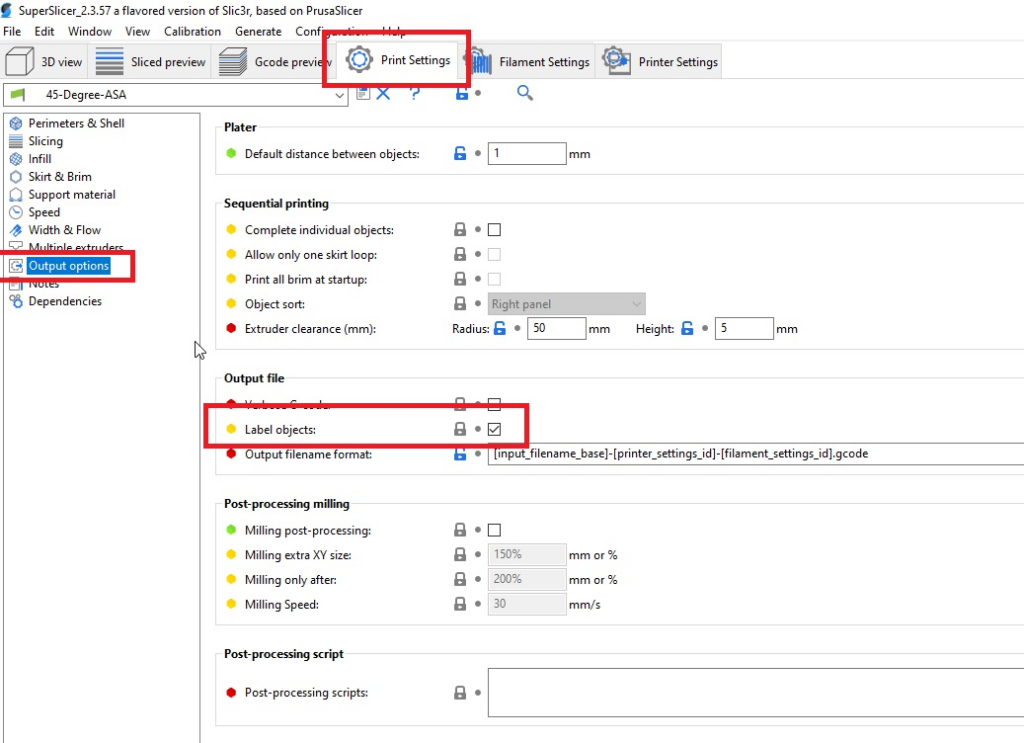Select Infill in the sidebar
This screenshot has height=743, width=1024.
39,159
